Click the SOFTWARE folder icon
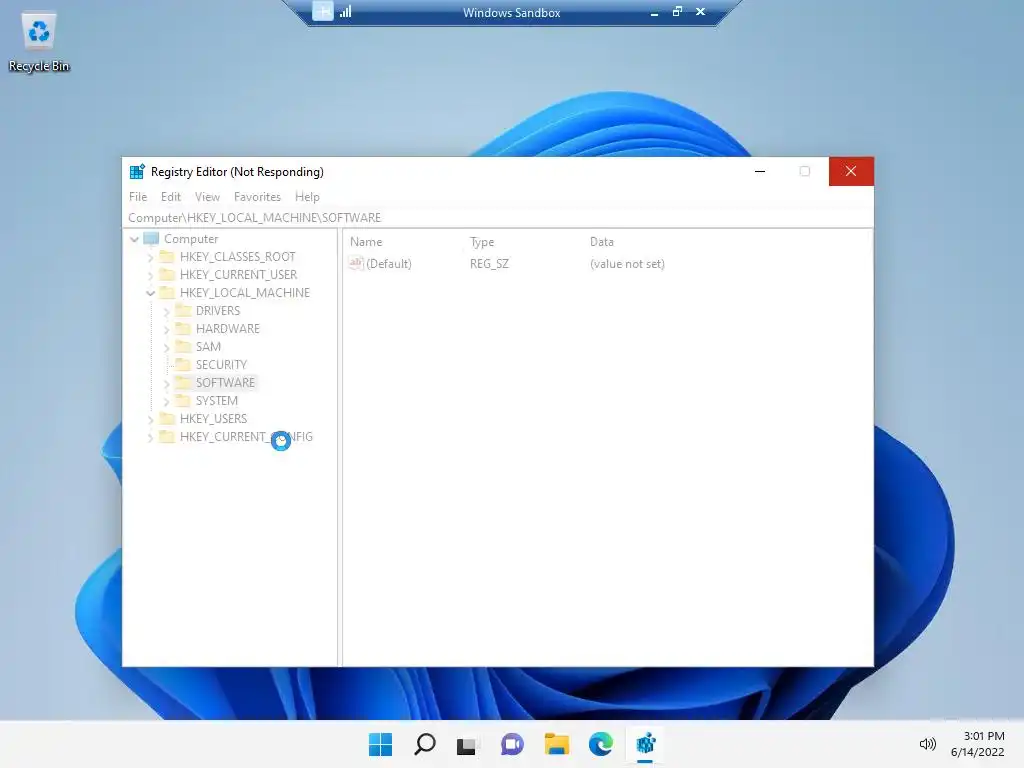This screenshot has width=1024, height=768. coord(184,382)
